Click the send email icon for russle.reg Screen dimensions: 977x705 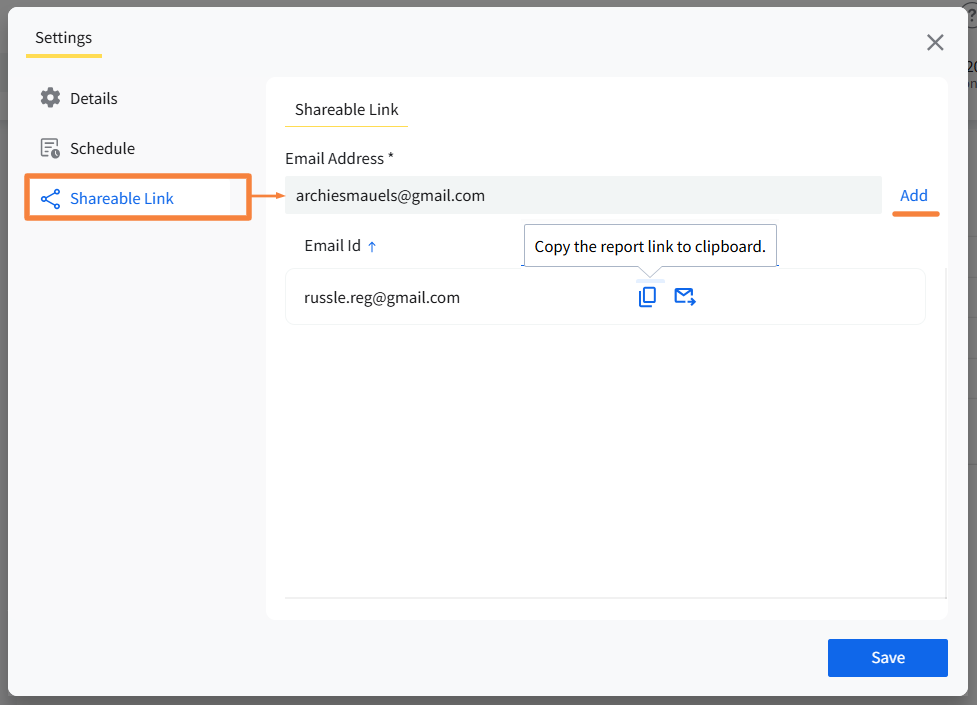[x=685, y=297]
